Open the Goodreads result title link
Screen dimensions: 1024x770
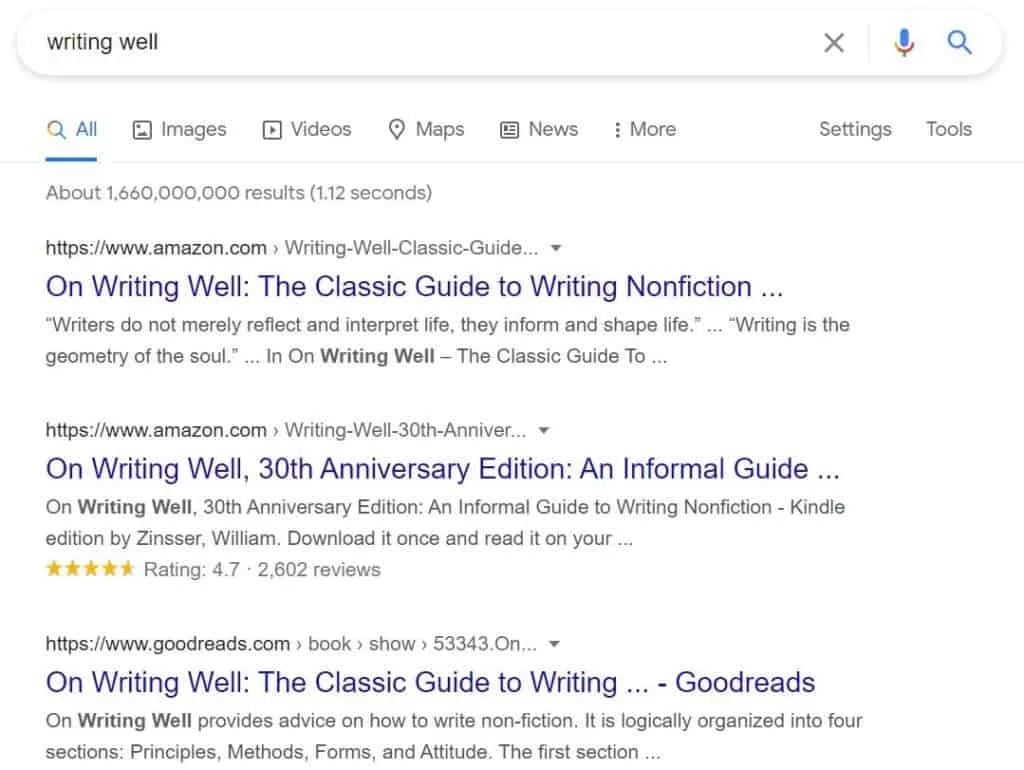[430, 683]
